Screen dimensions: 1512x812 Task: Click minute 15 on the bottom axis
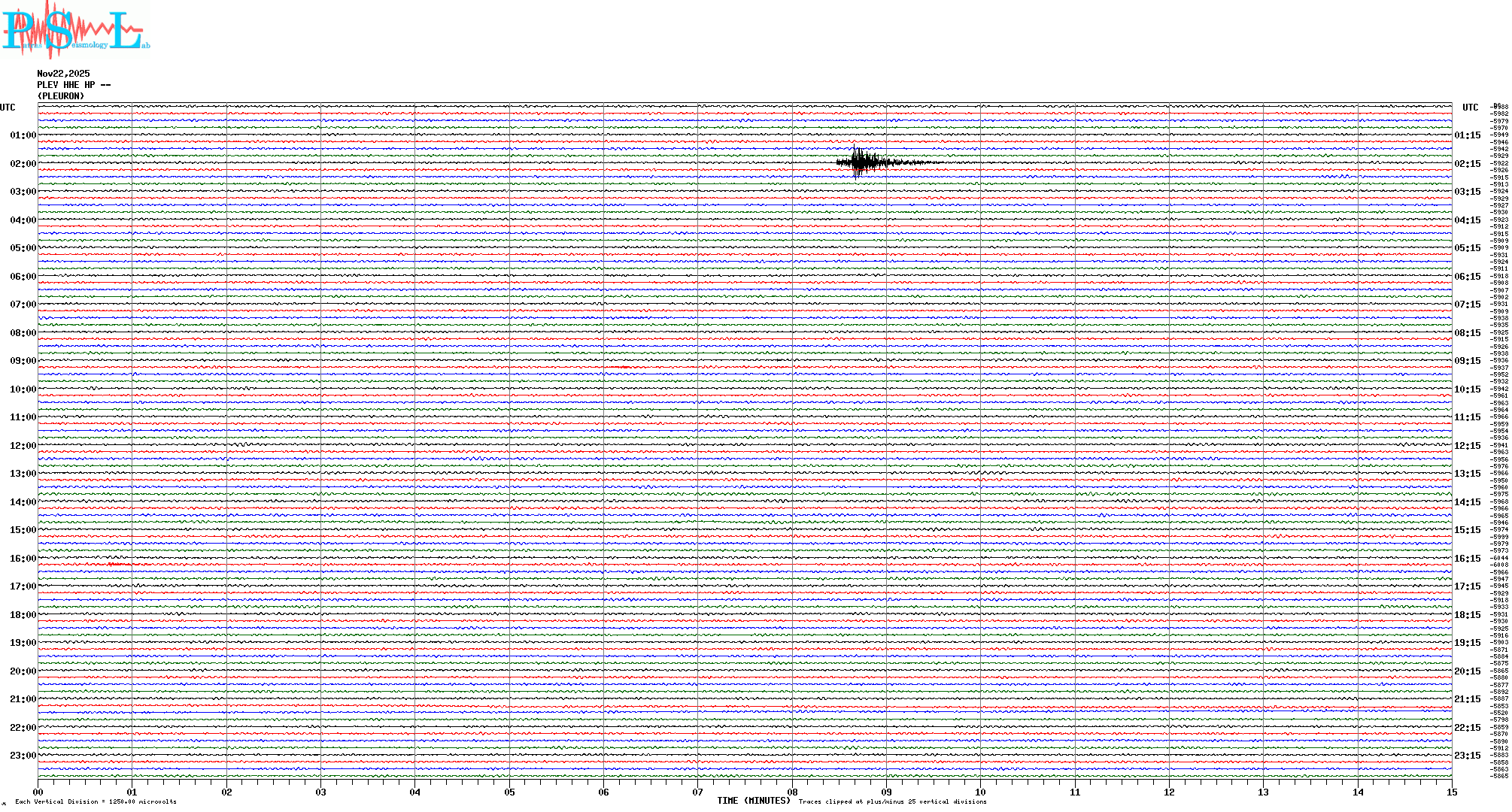point(1451,792)
